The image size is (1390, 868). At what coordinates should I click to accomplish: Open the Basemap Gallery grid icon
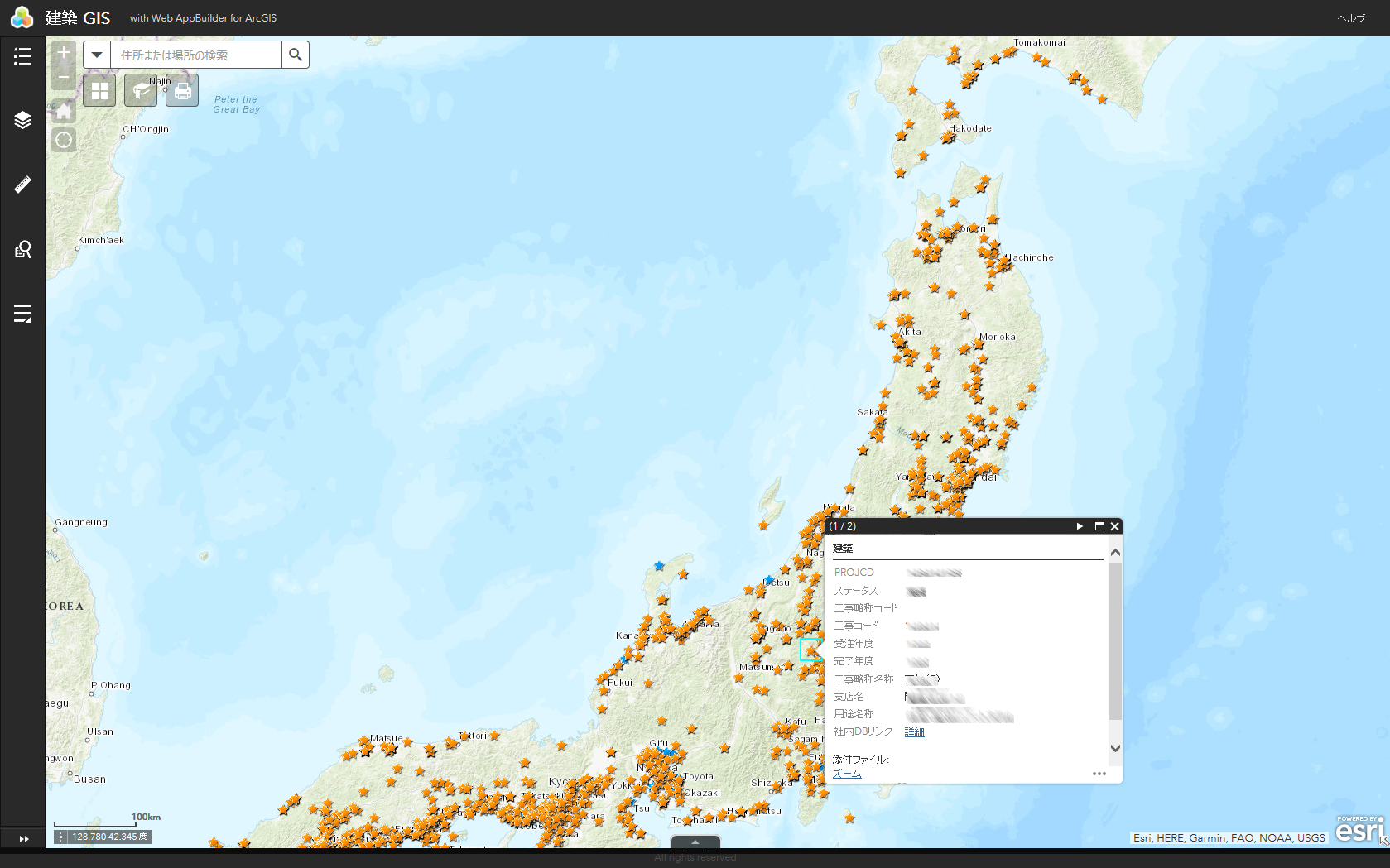[x=99, y=91]
